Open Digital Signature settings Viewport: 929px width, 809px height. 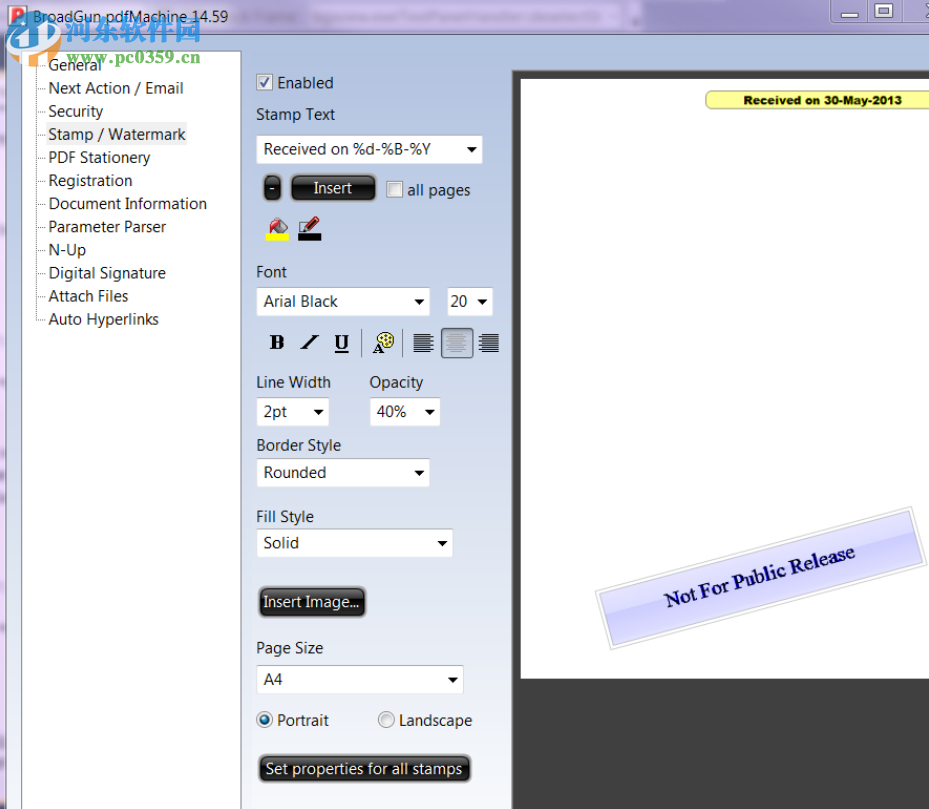[107, 273]
